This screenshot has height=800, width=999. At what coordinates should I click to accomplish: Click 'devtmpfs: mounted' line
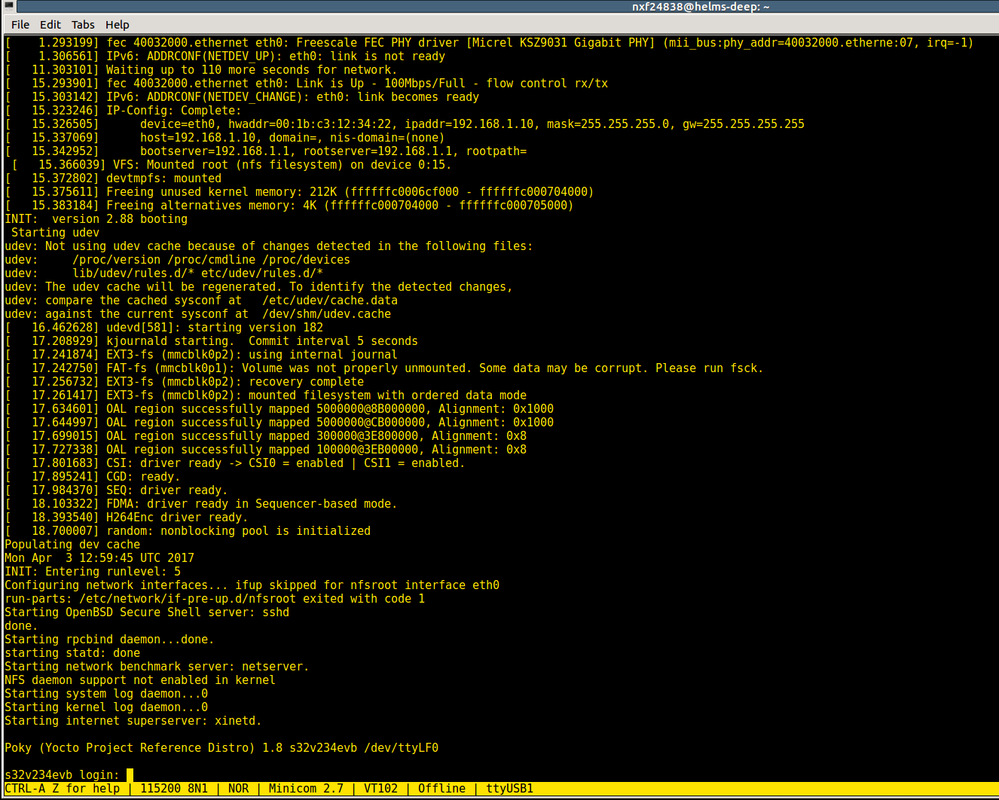113,178
